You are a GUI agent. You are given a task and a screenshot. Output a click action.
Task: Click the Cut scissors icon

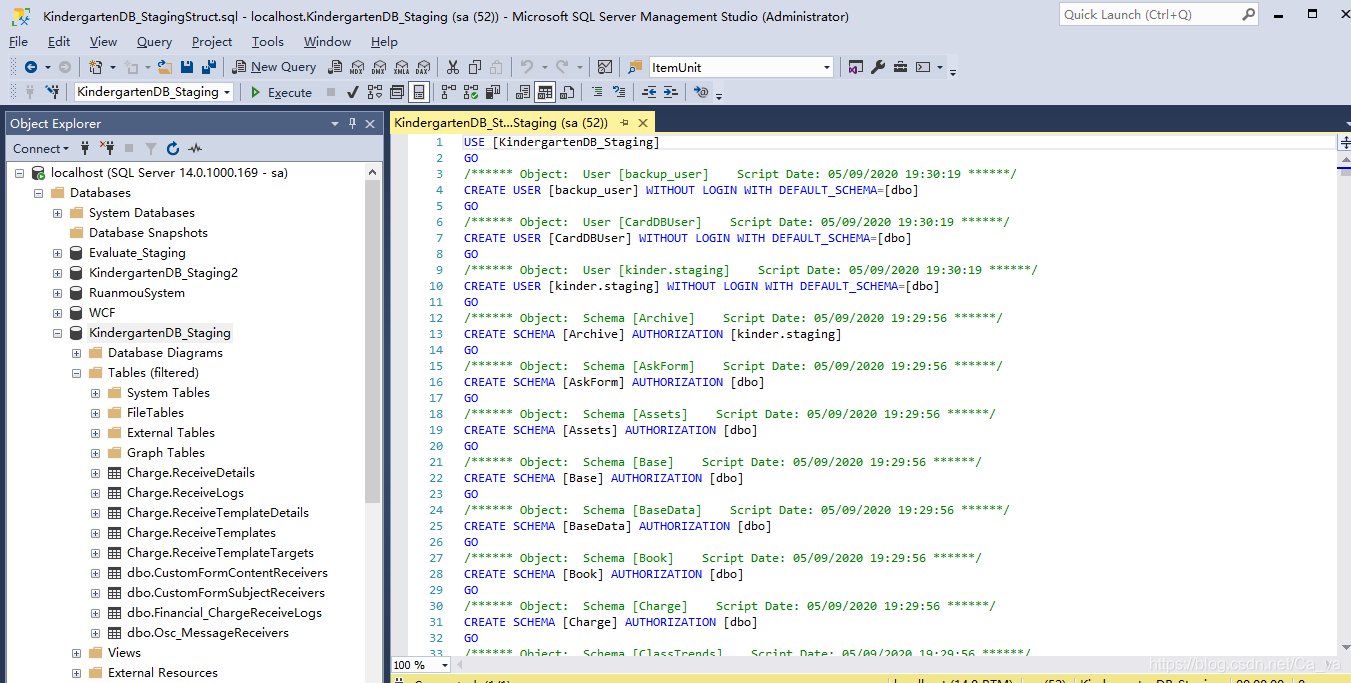point(452,67)
